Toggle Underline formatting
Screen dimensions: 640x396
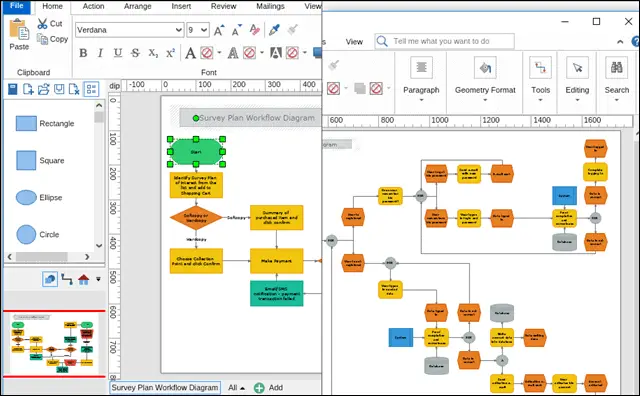pyautogui.click(x=118, y=53)
